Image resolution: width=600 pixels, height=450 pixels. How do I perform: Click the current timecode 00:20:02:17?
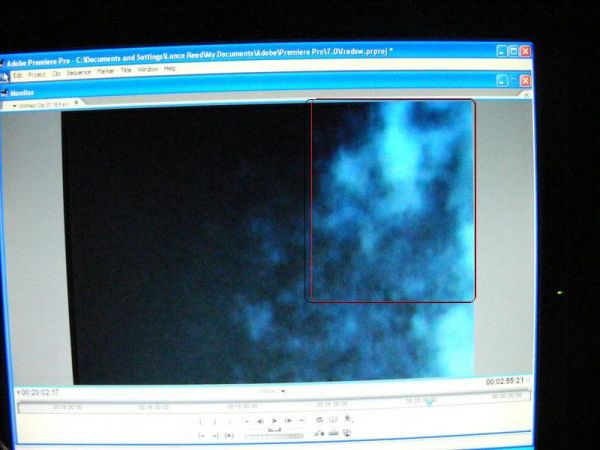click(x=39, y=392)
